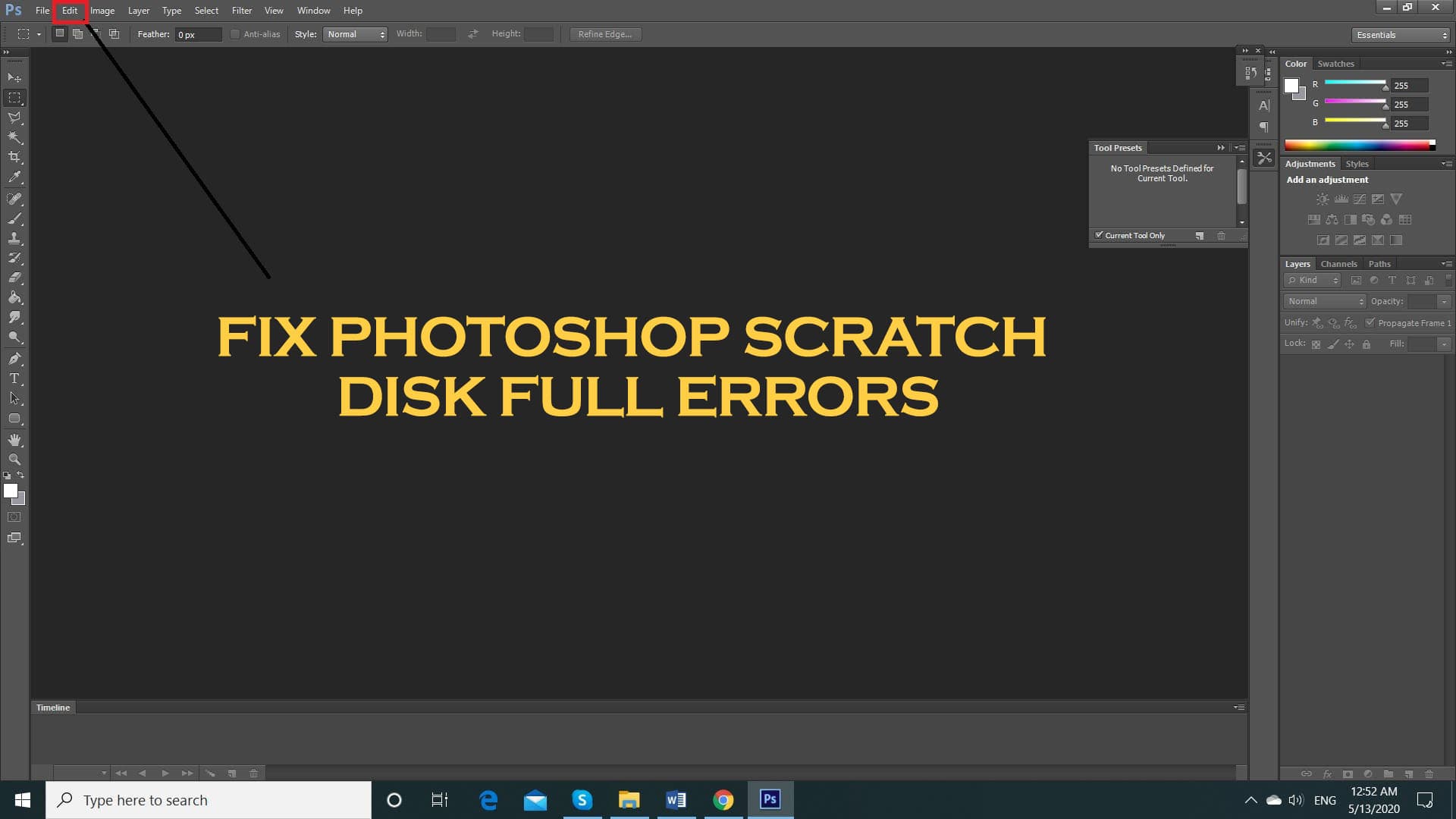The width and height of the screenshot is (1456, 819).
Task: Open the Paragraph panel icon
Action: pyautogui.click(x=1263, y=127)
